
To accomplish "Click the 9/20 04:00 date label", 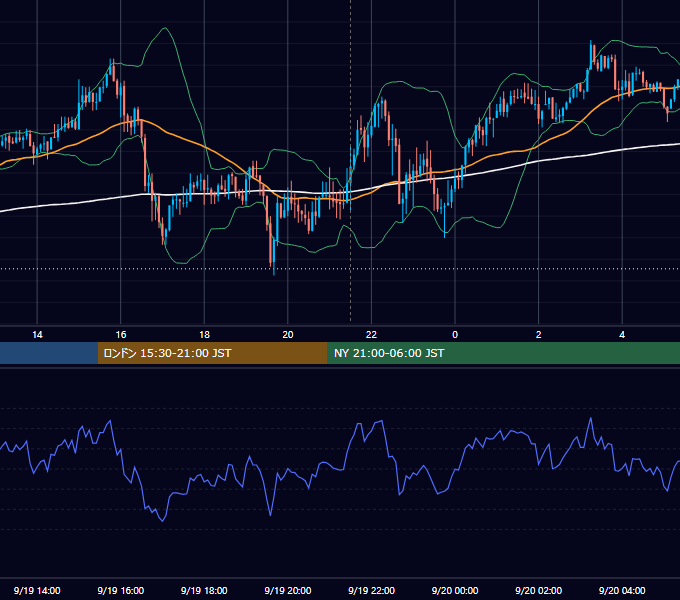I will pos(622,590).
